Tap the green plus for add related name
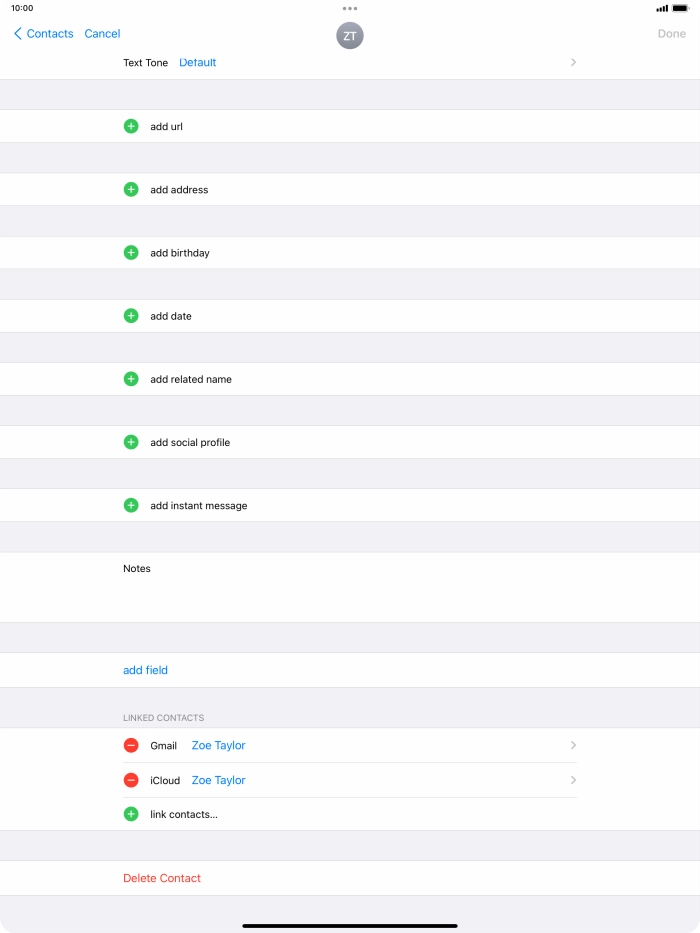This screenshot has width=700, height=933. point(131,379)
